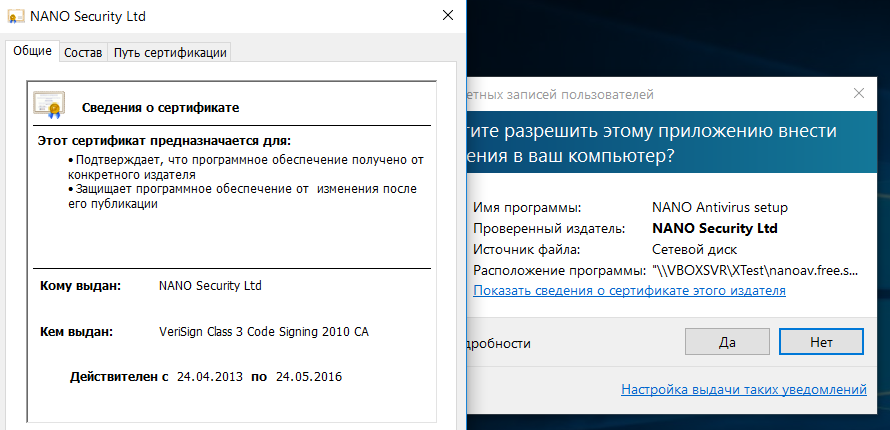Select the expiry date 24.05.2016

tap(307, 377)
